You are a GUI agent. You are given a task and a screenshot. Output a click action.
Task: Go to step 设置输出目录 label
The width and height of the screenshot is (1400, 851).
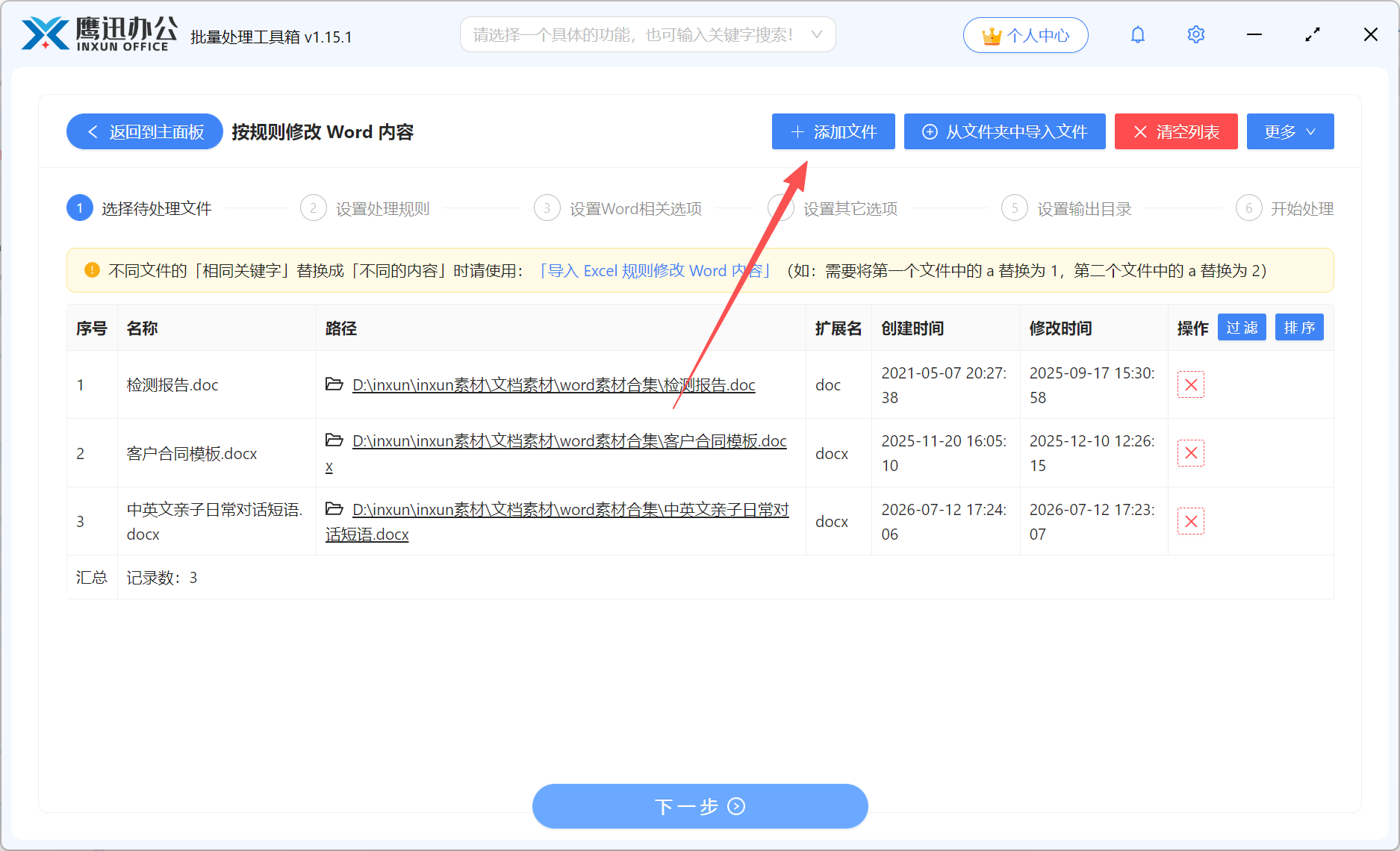point(1084,209)
